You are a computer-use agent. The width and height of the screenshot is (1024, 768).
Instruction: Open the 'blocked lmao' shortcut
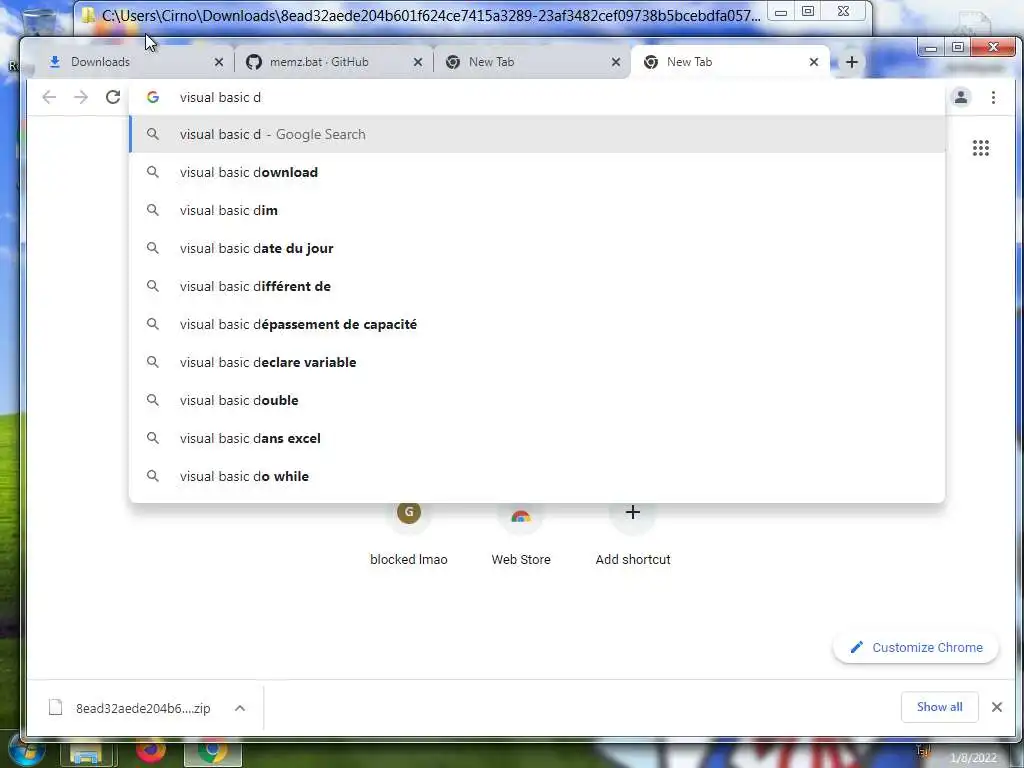pos(409,532)
